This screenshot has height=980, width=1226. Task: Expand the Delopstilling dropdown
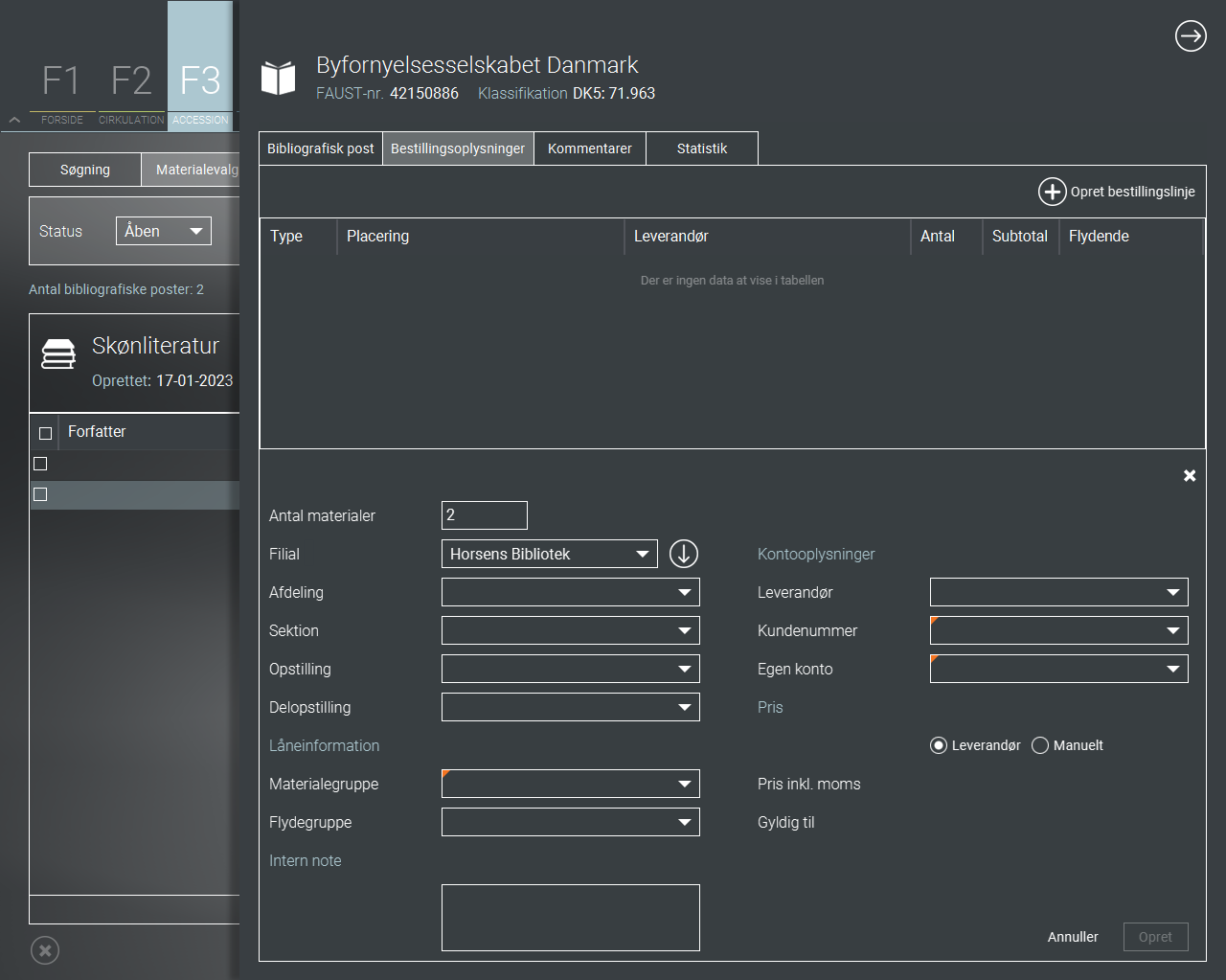(x=571, y=707)
